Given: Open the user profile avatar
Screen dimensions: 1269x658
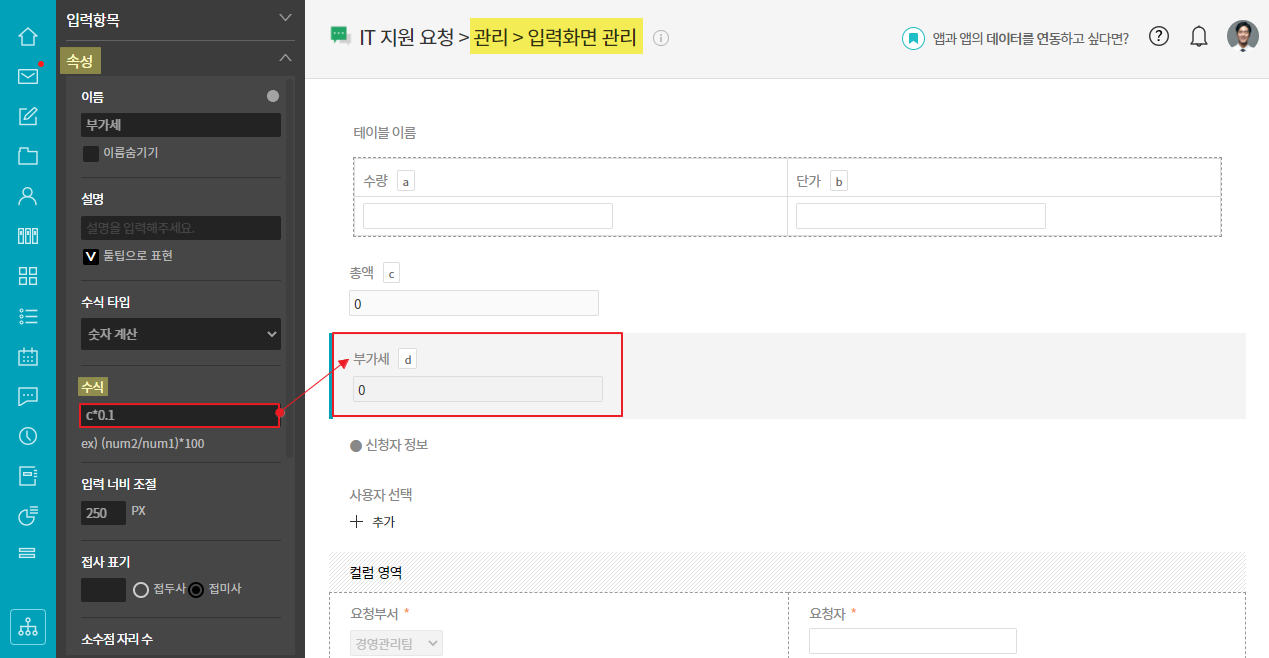Looking at the screenshot, I should point(1243,37).
